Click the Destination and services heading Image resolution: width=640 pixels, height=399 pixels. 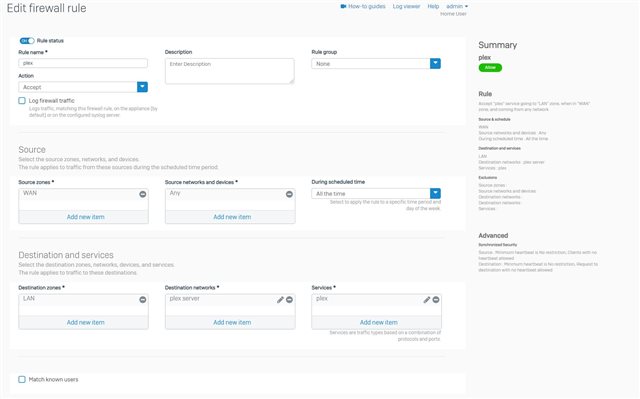pyautogui.click(x=66, y=255)
